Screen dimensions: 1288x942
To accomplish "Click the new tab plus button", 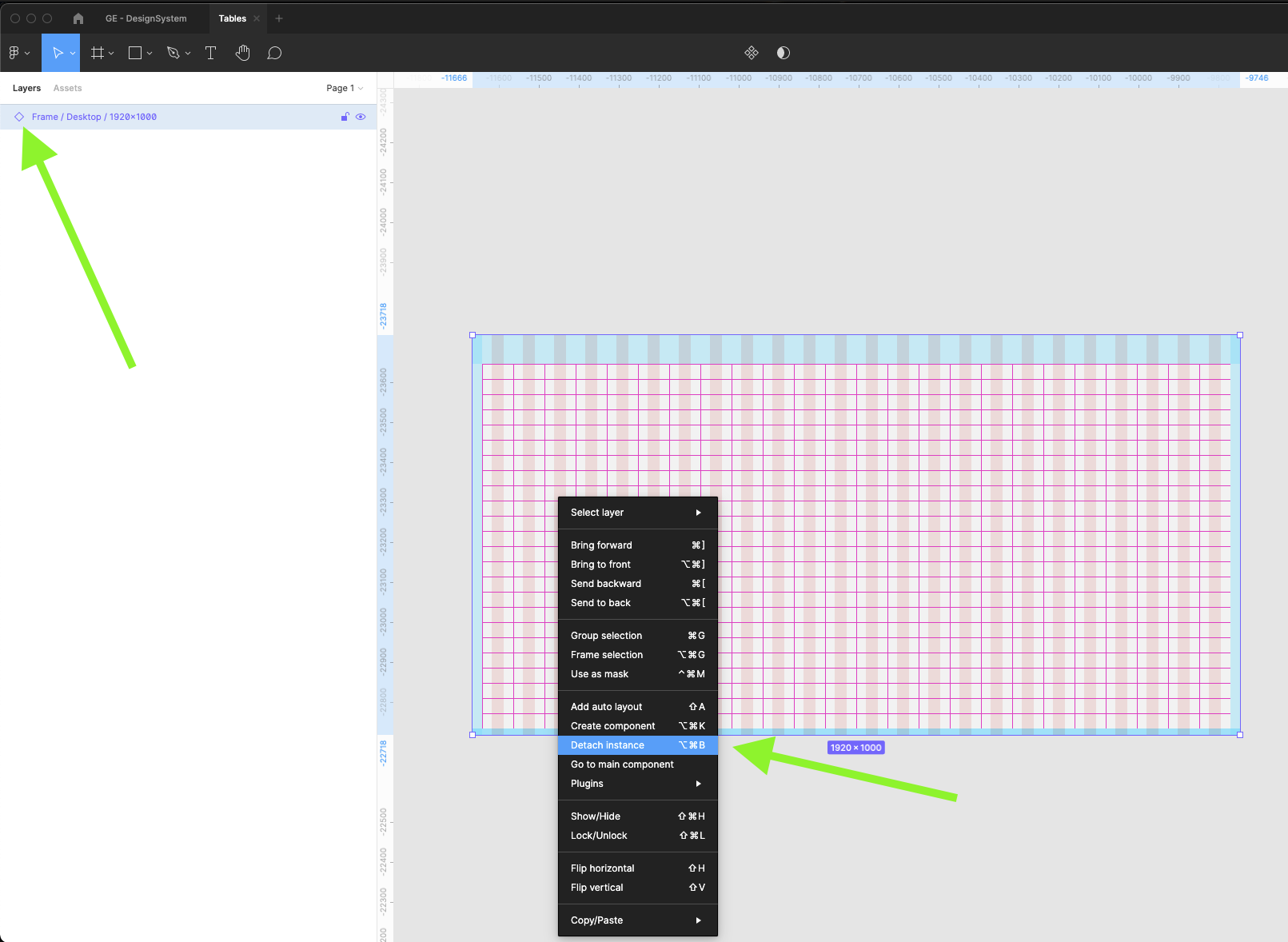I will (279, 18).
